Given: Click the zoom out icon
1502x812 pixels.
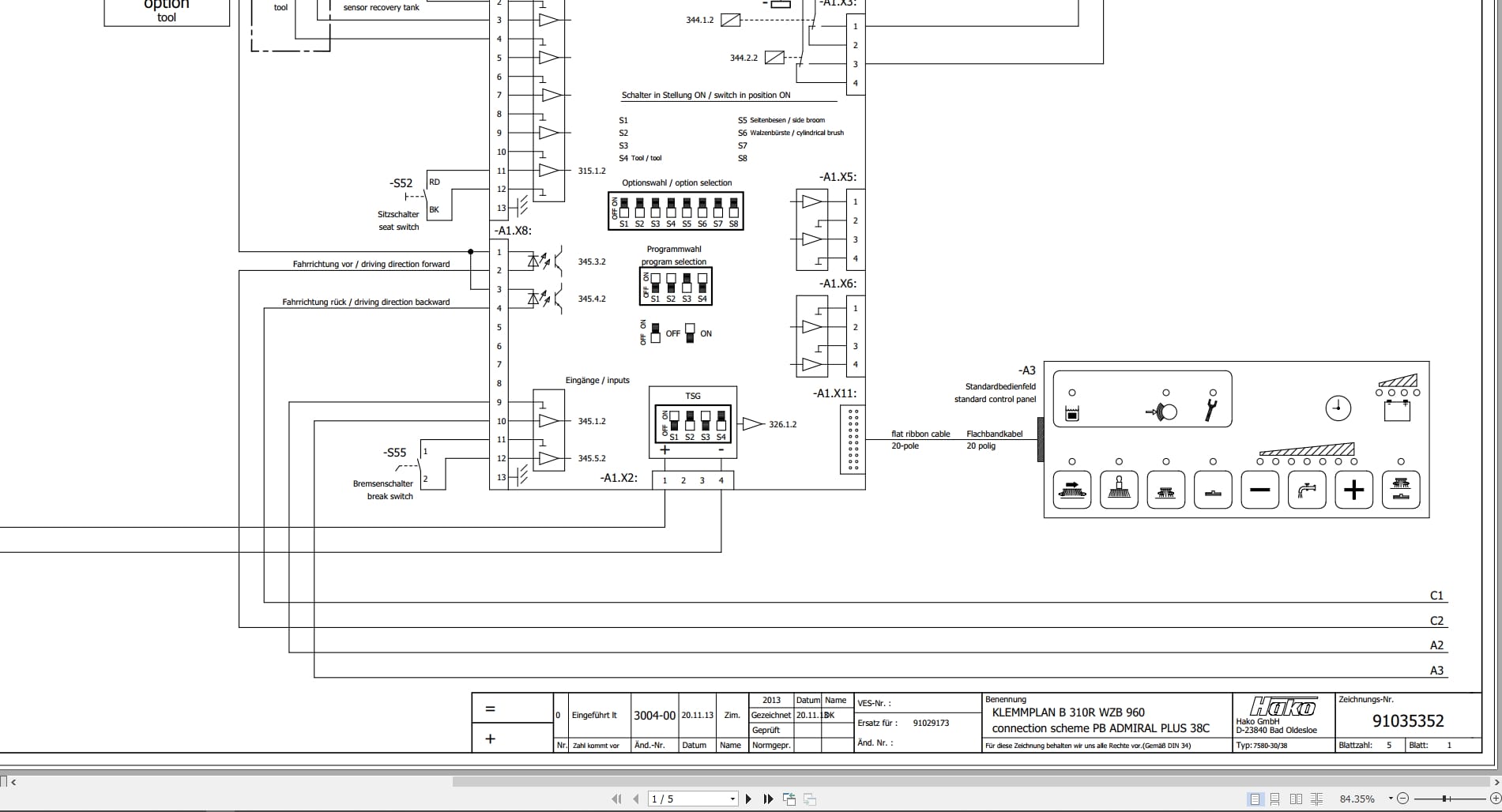Looking at the screenshot, I should pos(1403,799).
